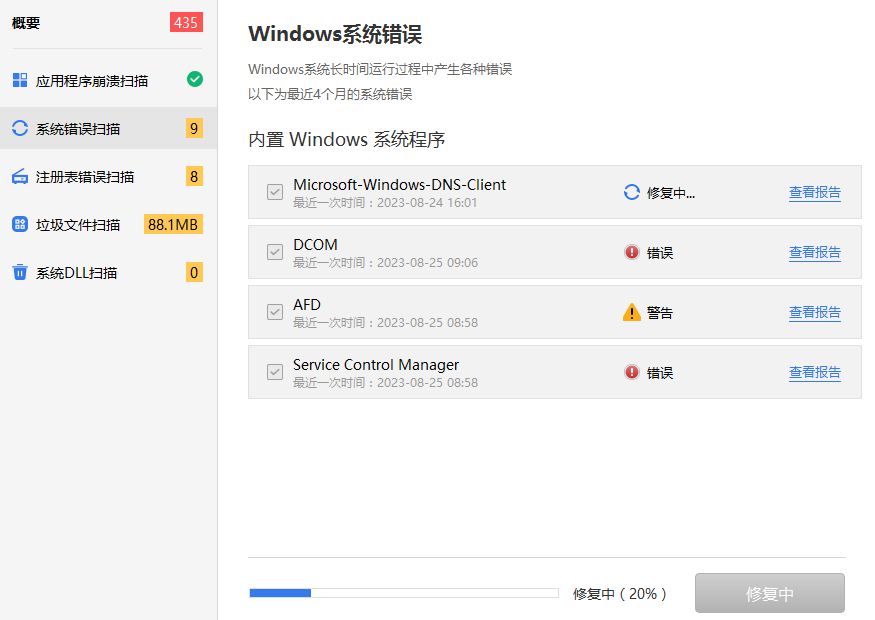The width and height of the screenshot is (875, 620).
Task: Toggle the Service Control Manager checkbox
Action: (x=274, y=372)
